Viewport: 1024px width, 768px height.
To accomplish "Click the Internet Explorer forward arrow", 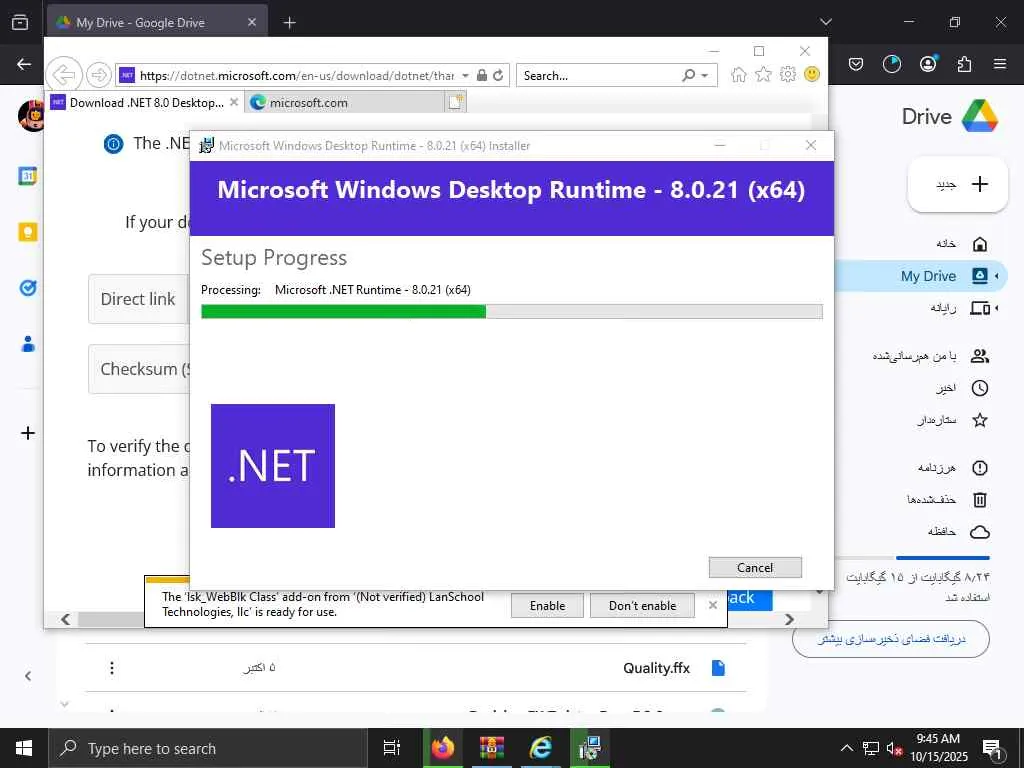I will [99, 75].
